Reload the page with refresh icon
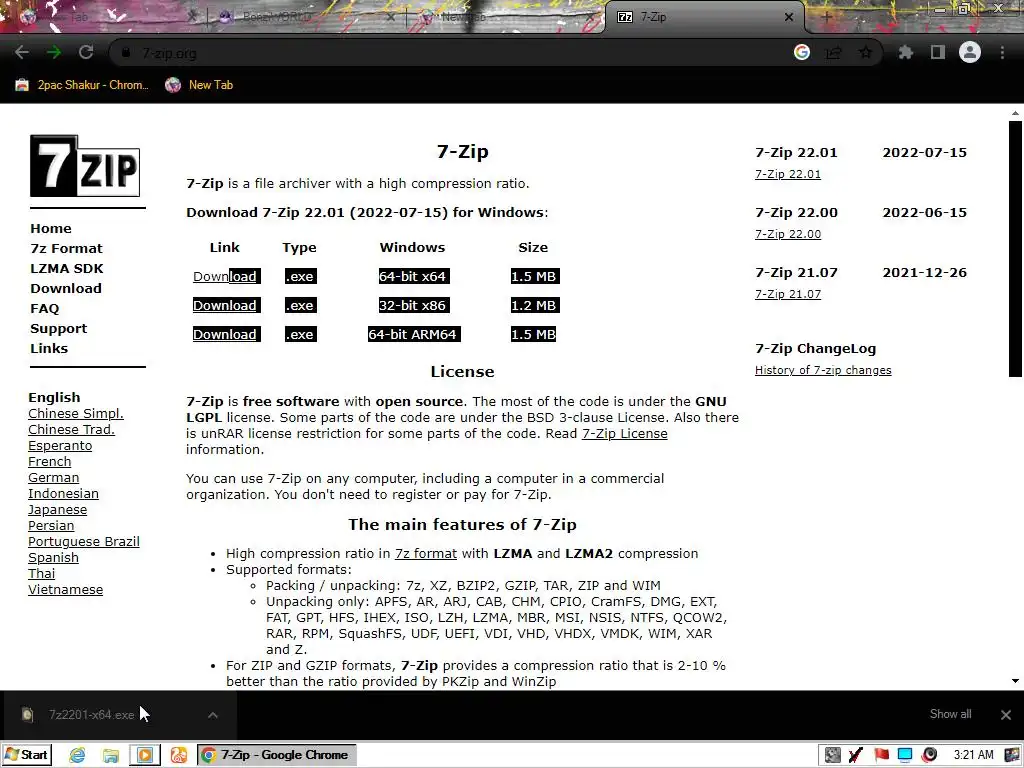 86,52
